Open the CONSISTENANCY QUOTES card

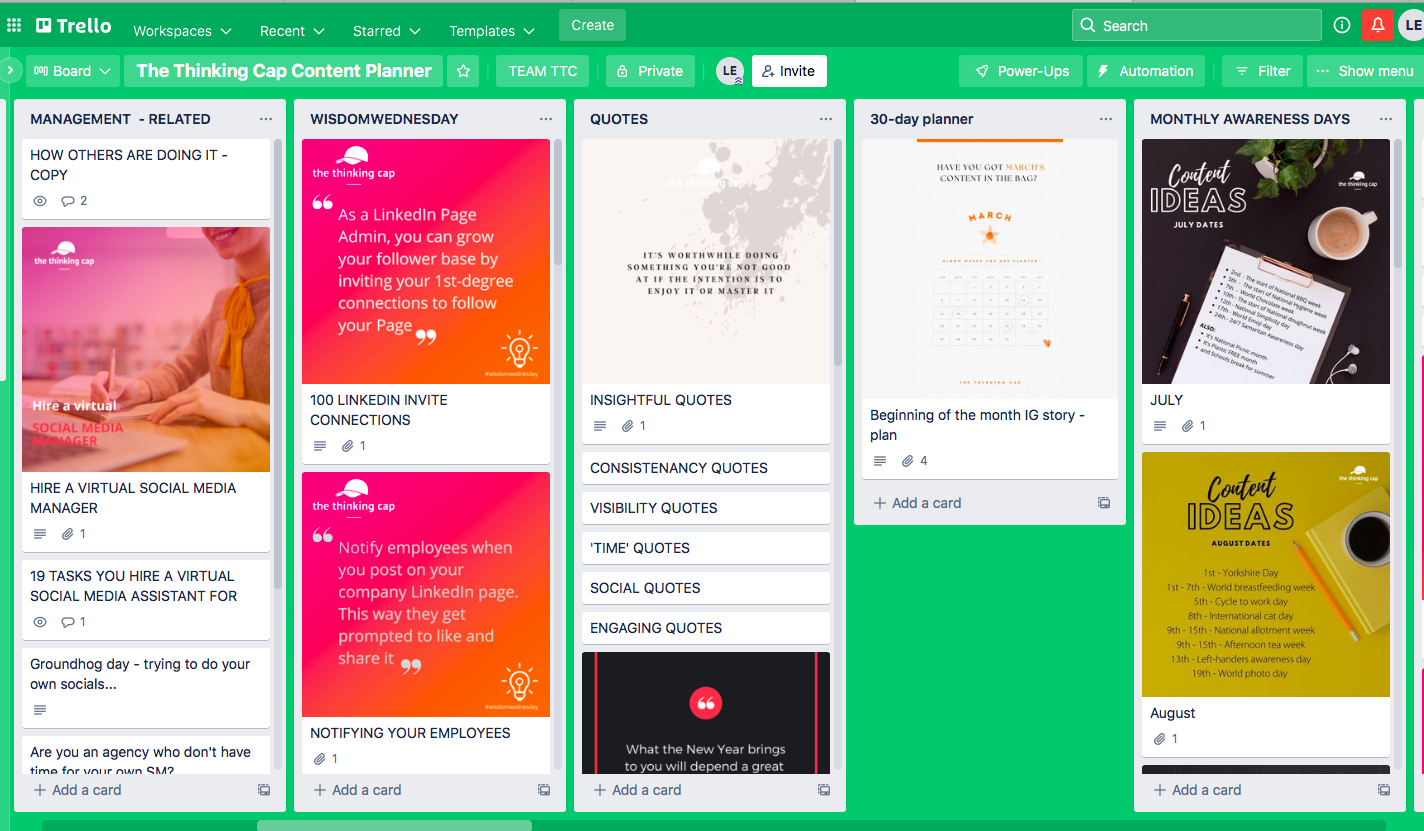(x=706, y=468)
